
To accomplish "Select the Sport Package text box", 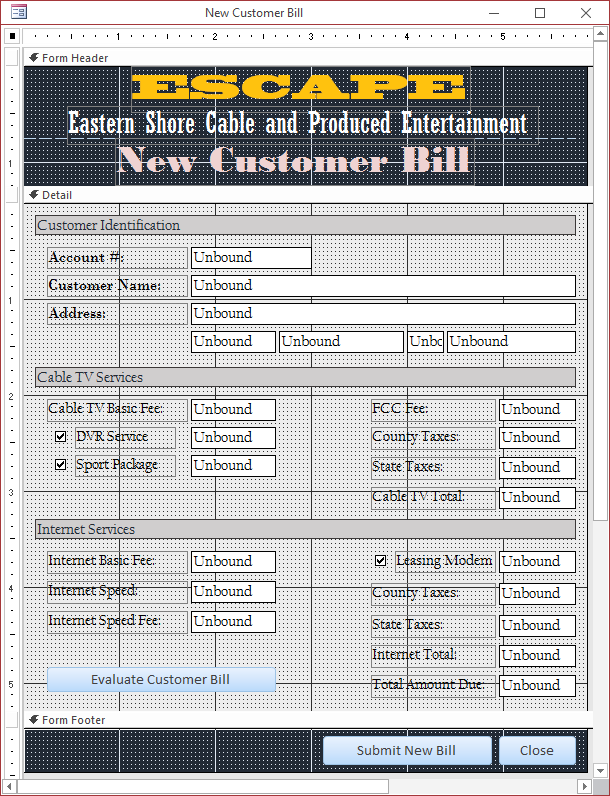I will [x=233, y=466].
